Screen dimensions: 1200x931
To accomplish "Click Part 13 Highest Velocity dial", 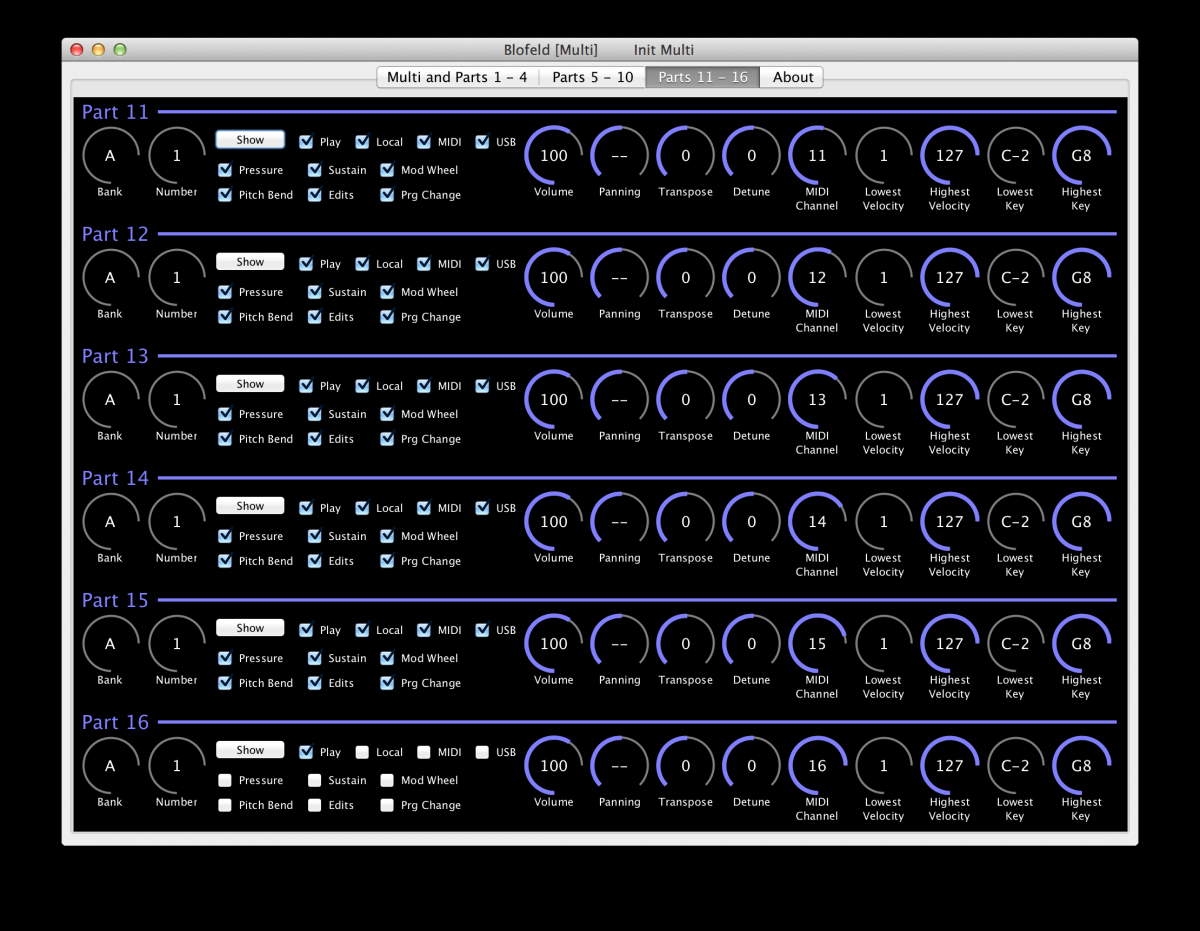I will 949,400.
